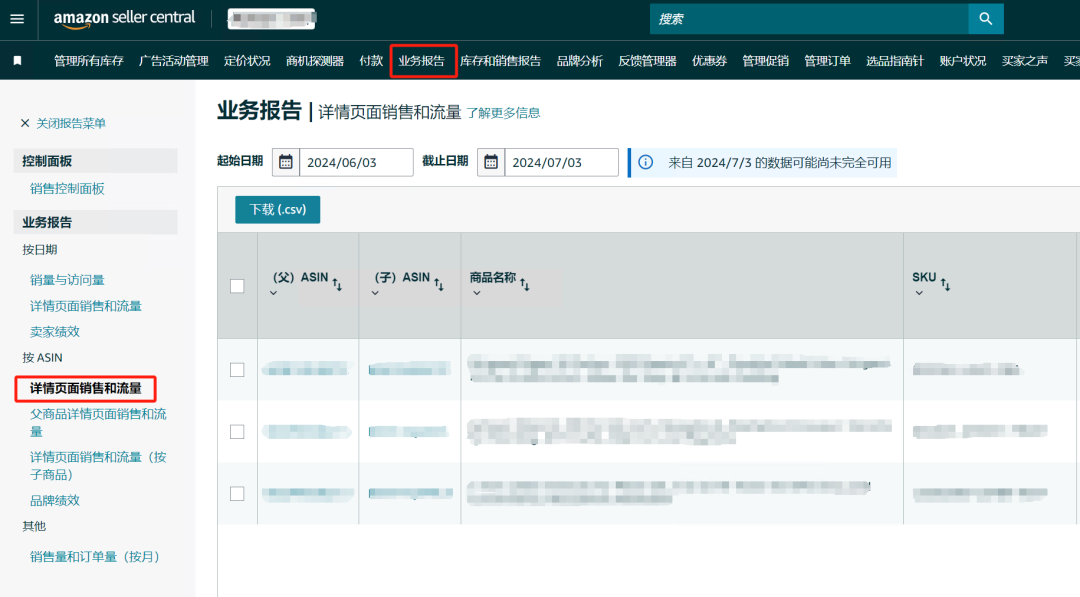Click the info icon beside data notice
Screen dimensions: 1080x597
pyautogui.click(x=646, y=162)
